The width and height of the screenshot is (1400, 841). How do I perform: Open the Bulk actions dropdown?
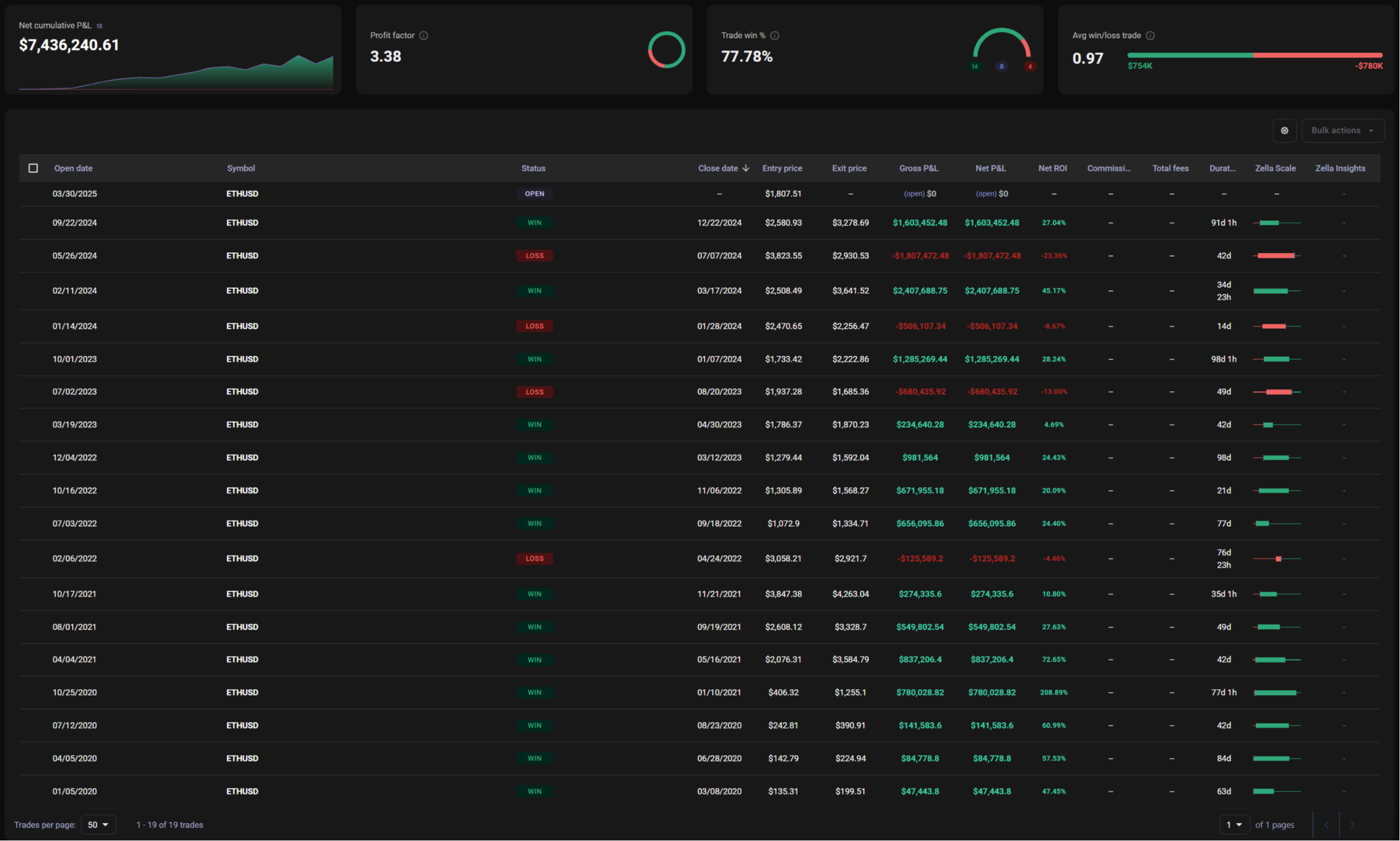tap(1342, 130)
